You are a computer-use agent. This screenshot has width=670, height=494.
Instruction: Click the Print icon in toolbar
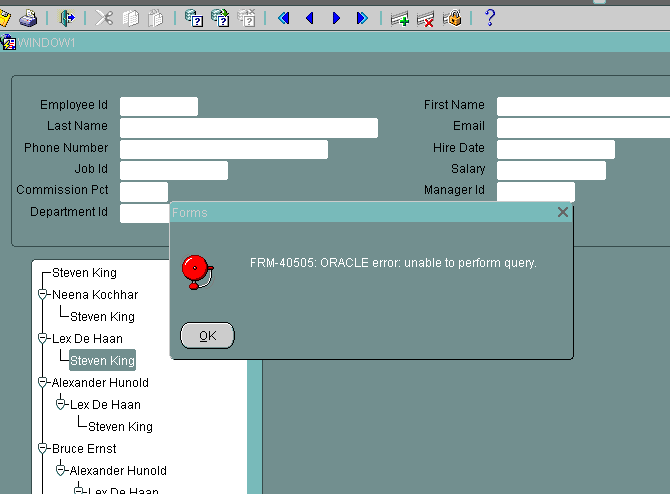[x=29, y=18]
